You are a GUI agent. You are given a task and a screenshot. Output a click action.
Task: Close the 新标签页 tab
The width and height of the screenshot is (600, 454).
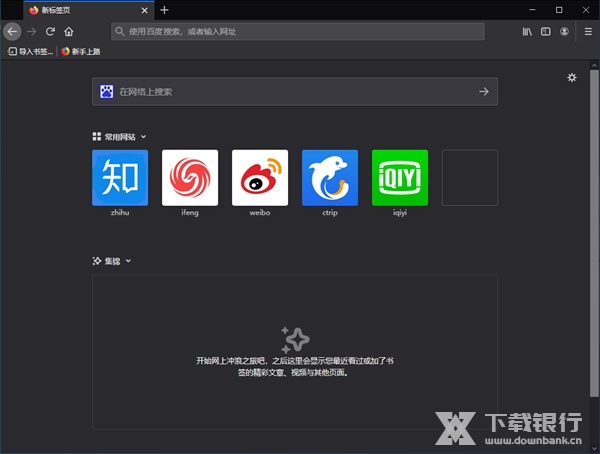coord(145,10)
